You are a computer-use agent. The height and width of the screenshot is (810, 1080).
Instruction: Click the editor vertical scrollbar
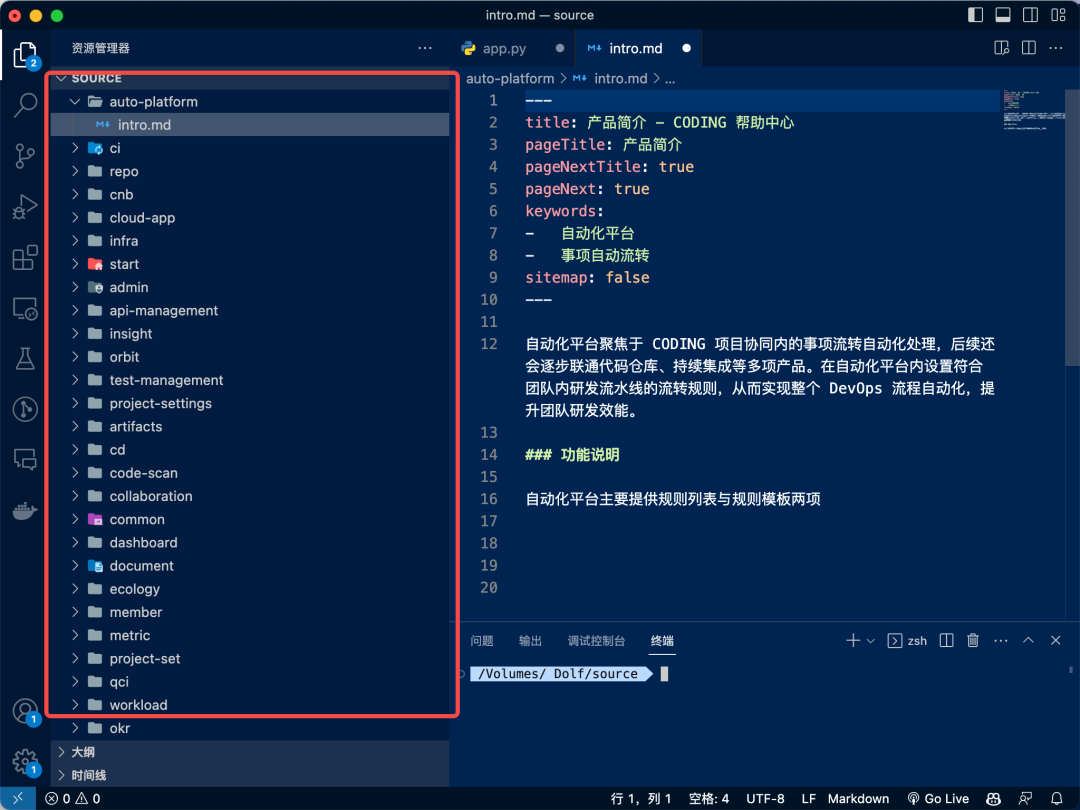click(1072, 229)
